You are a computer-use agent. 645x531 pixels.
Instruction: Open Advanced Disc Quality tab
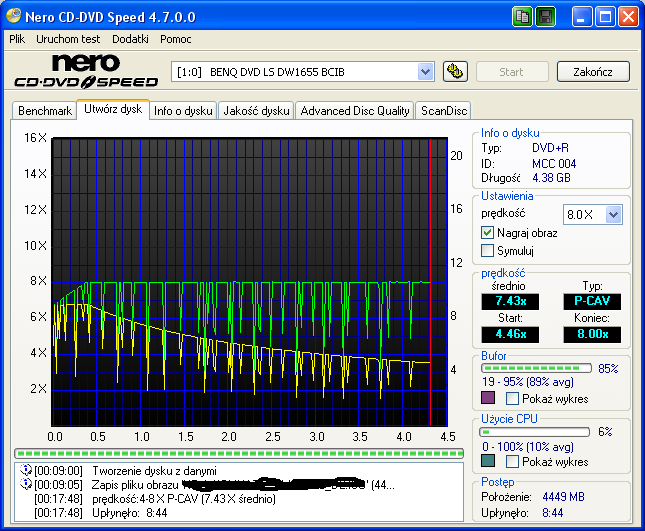point(355,111)
